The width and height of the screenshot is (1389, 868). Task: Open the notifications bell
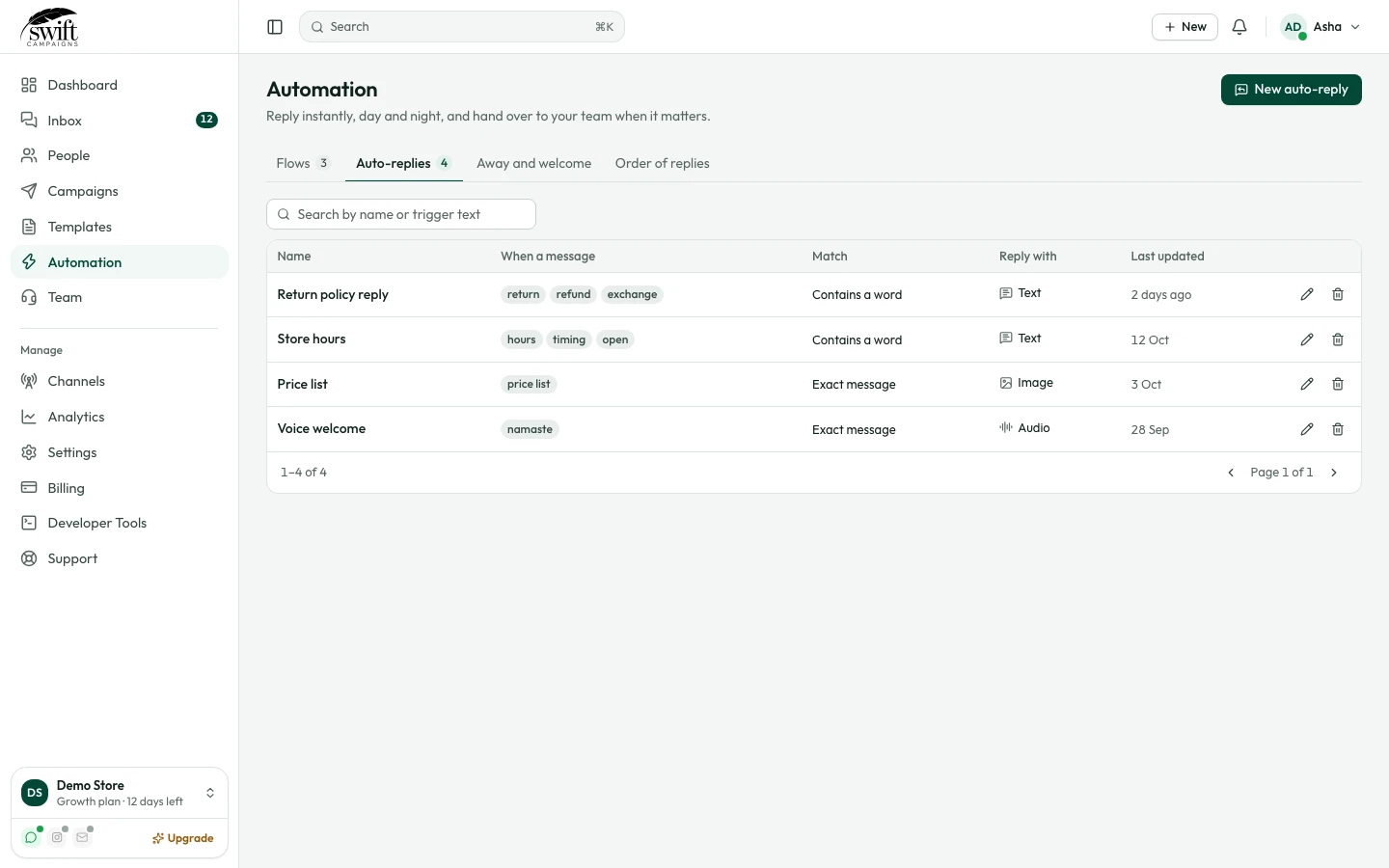coord(1239,27)
